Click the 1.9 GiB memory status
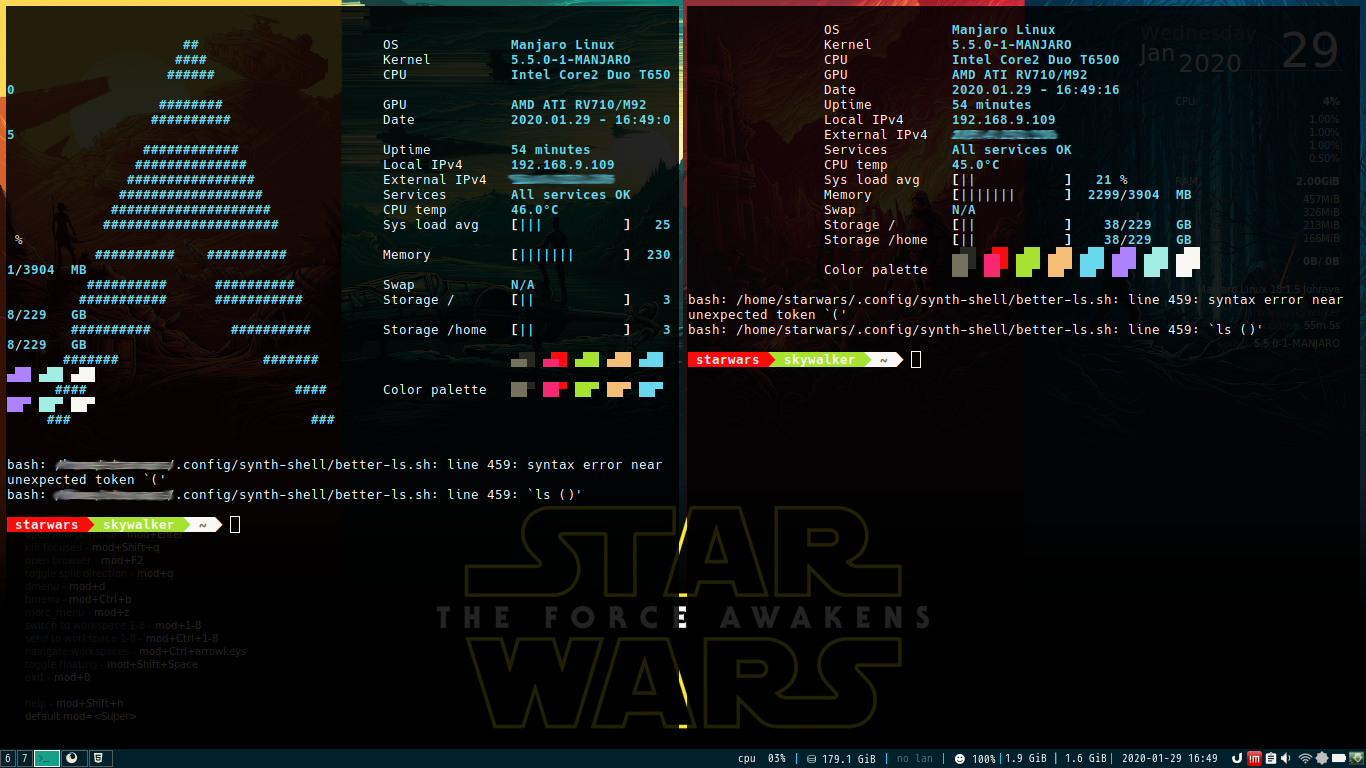 pos(1026,759)
